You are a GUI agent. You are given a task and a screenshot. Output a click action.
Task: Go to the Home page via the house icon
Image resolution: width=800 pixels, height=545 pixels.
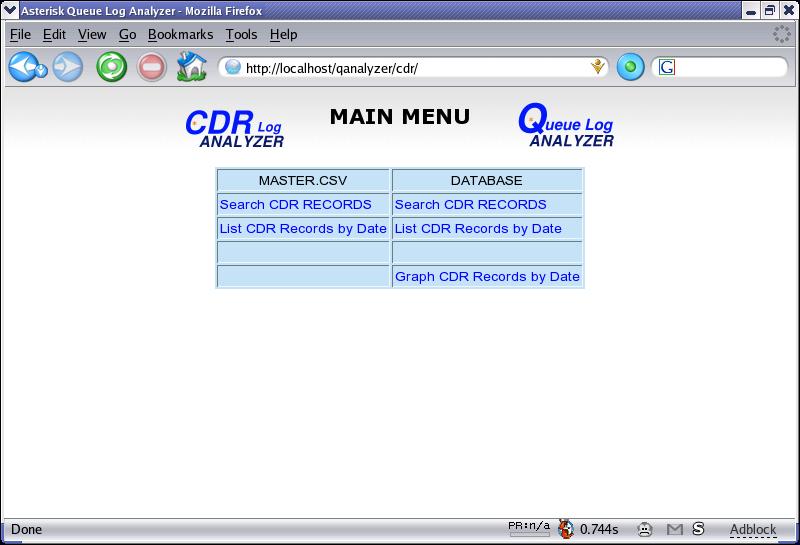191,67
